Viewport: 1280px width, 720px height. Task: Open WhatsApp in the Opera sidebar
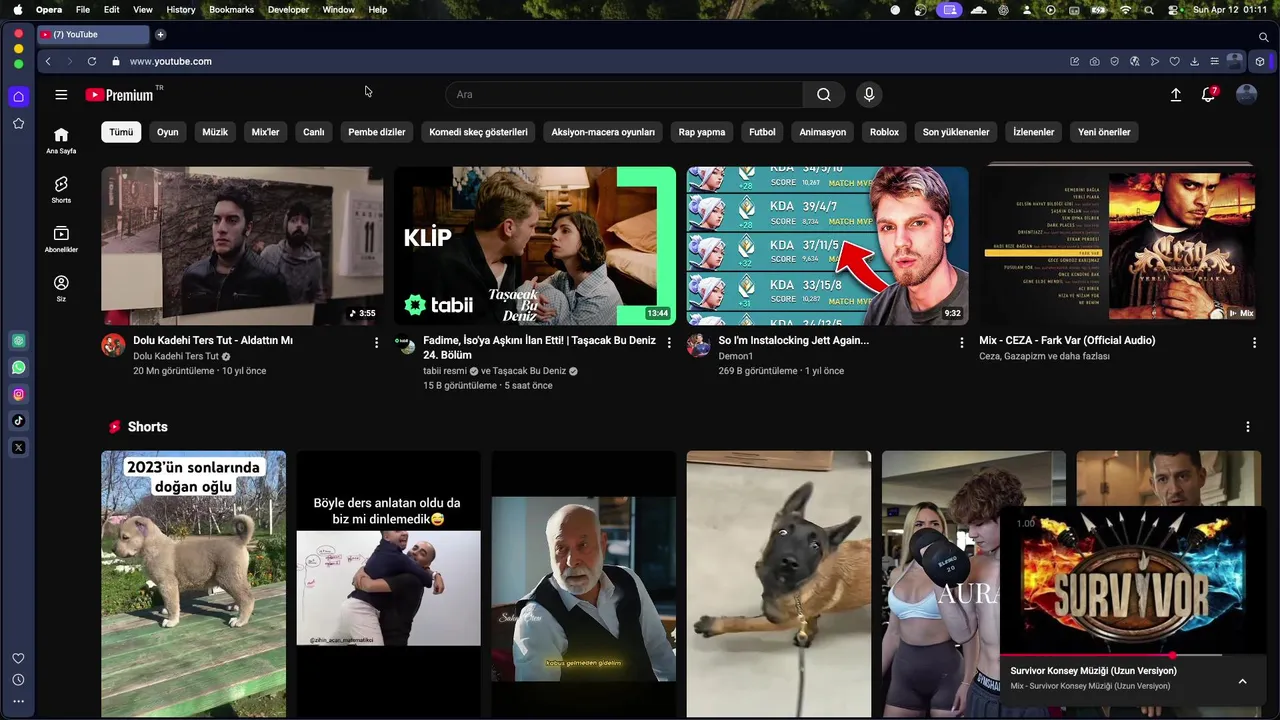(x=18, y=368)
